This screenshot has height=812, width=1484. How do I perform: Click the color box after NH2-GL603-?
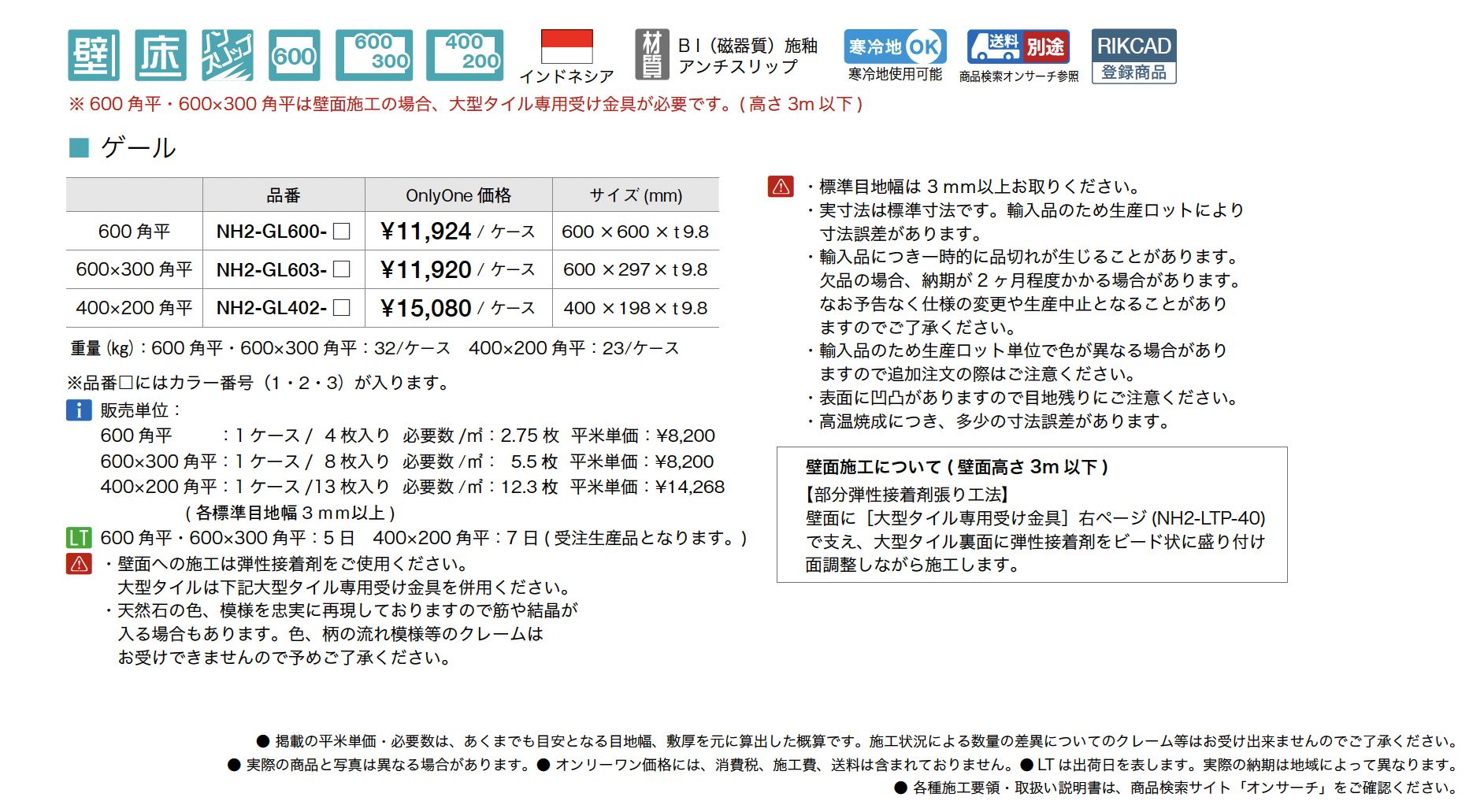(x=342, y=269)
